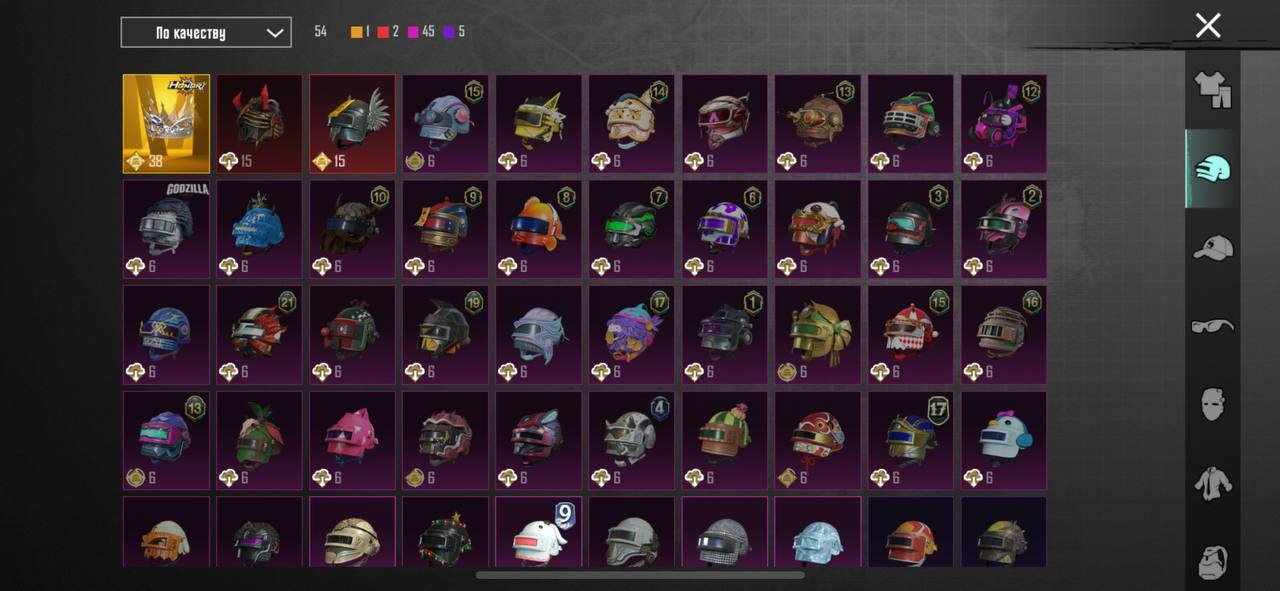1280x591 pixels.
Task: Pick the white bunny helmet level 9
Action: [x=538, y=532]
